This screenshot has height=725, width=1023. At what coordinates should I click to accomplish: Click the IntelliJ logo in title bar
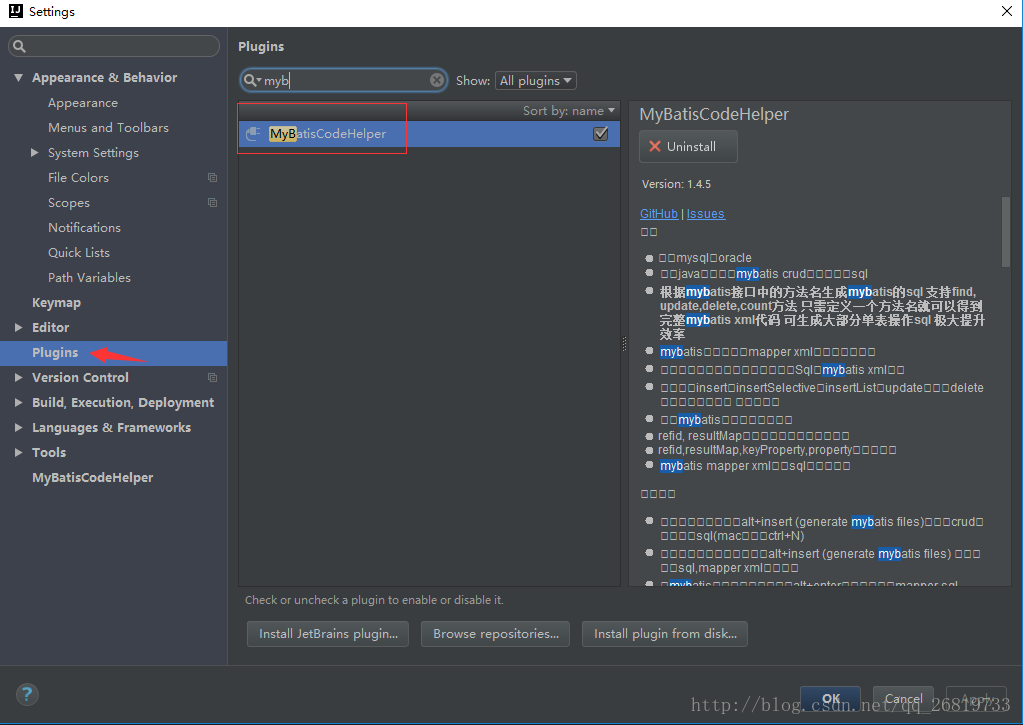click(16, 11)
